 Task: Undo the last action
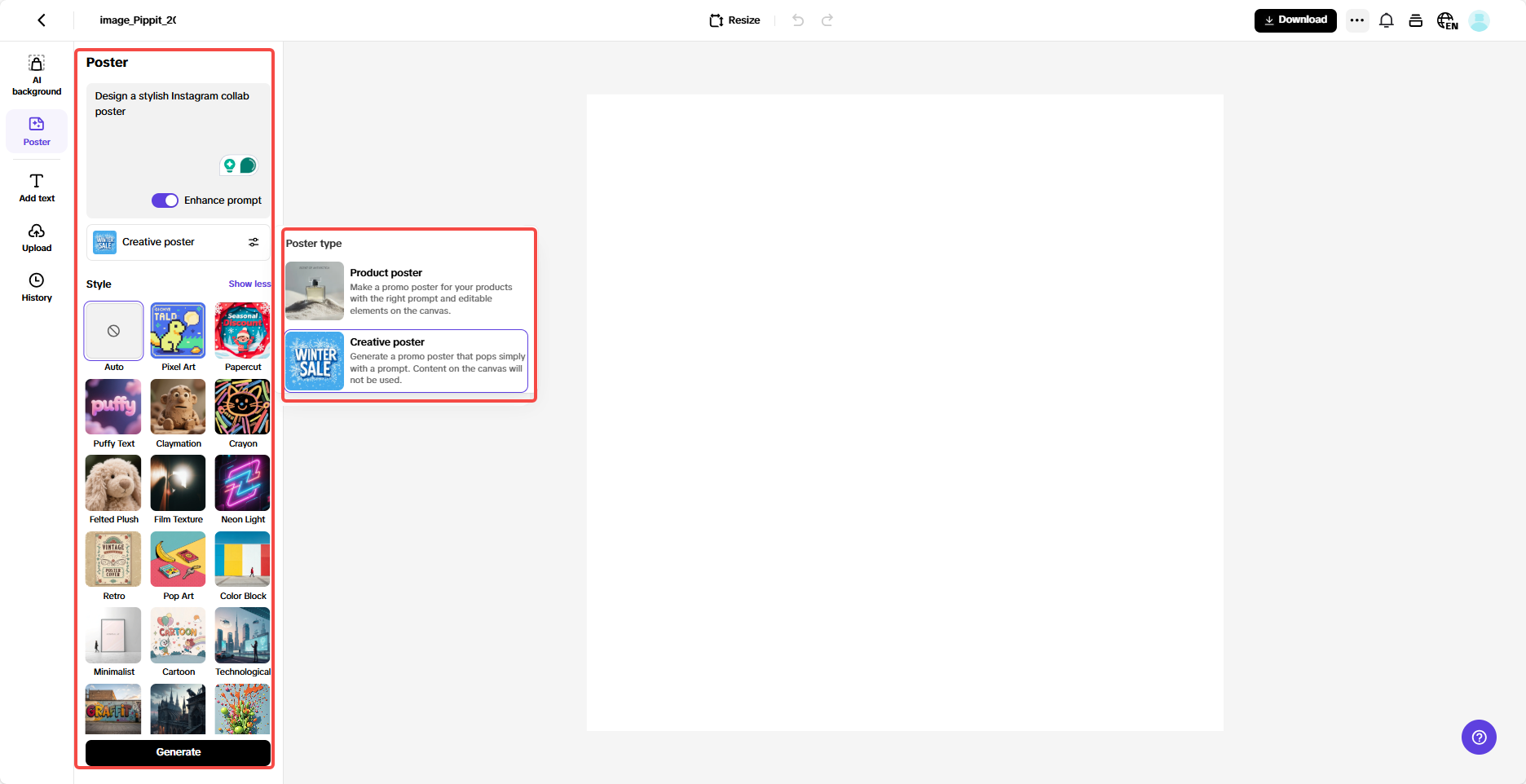tap(798, 20)
